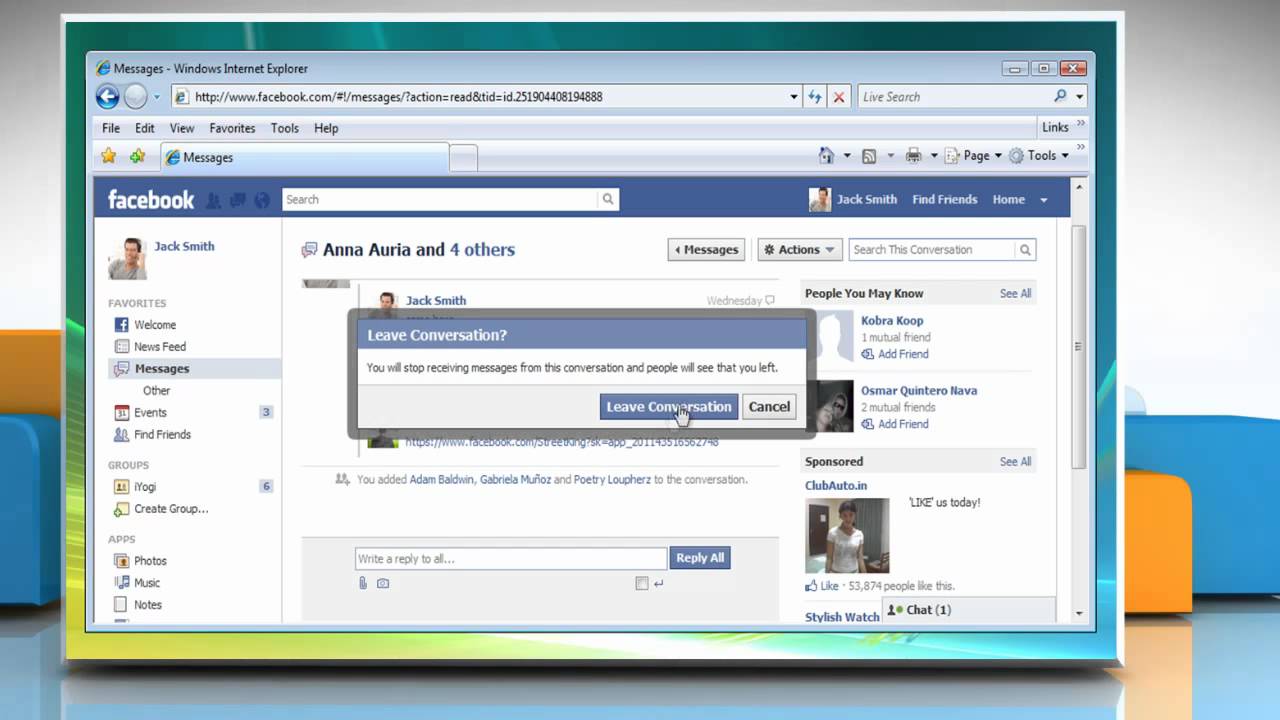This screenshot has height=720, width=1280.
Task: Click the 4 others participants link
Action: (482, 250)
